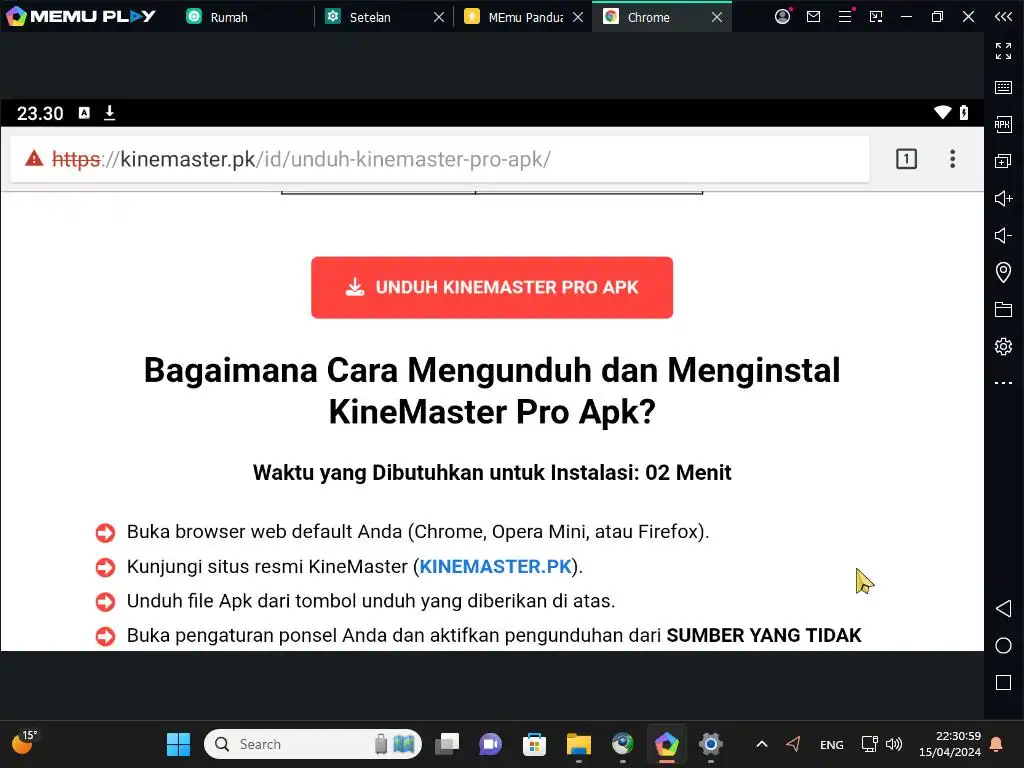Open the Windows Start menu
1024x768 pixels.
click(x=178, y=744)
